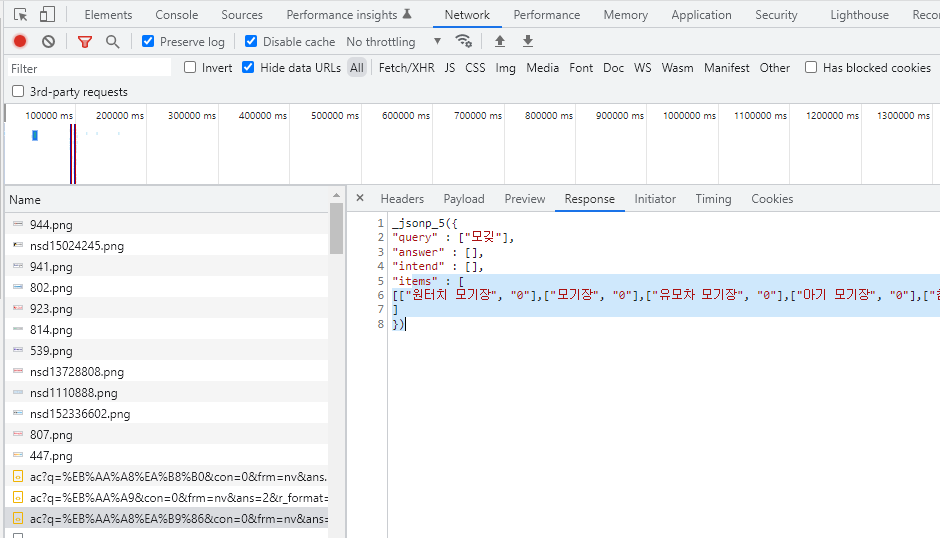
Task: Select the 802.png request row
Action: [167, 287]
